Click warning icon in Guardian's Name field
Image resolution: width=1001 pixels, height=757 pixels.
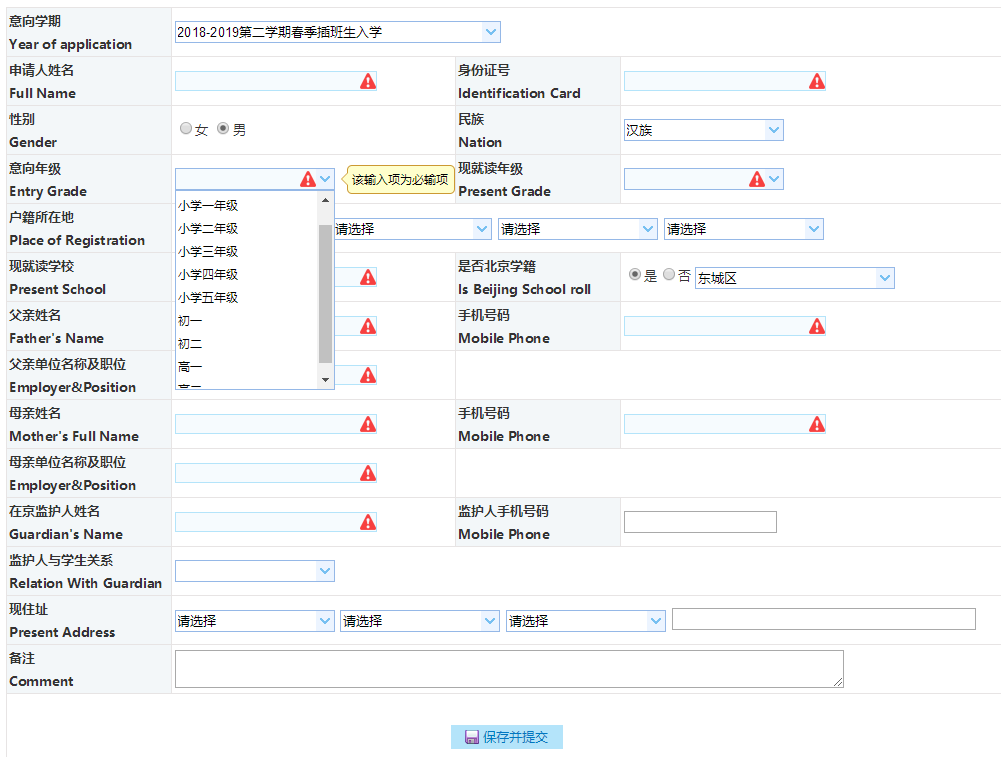click(x=368, y=522)
